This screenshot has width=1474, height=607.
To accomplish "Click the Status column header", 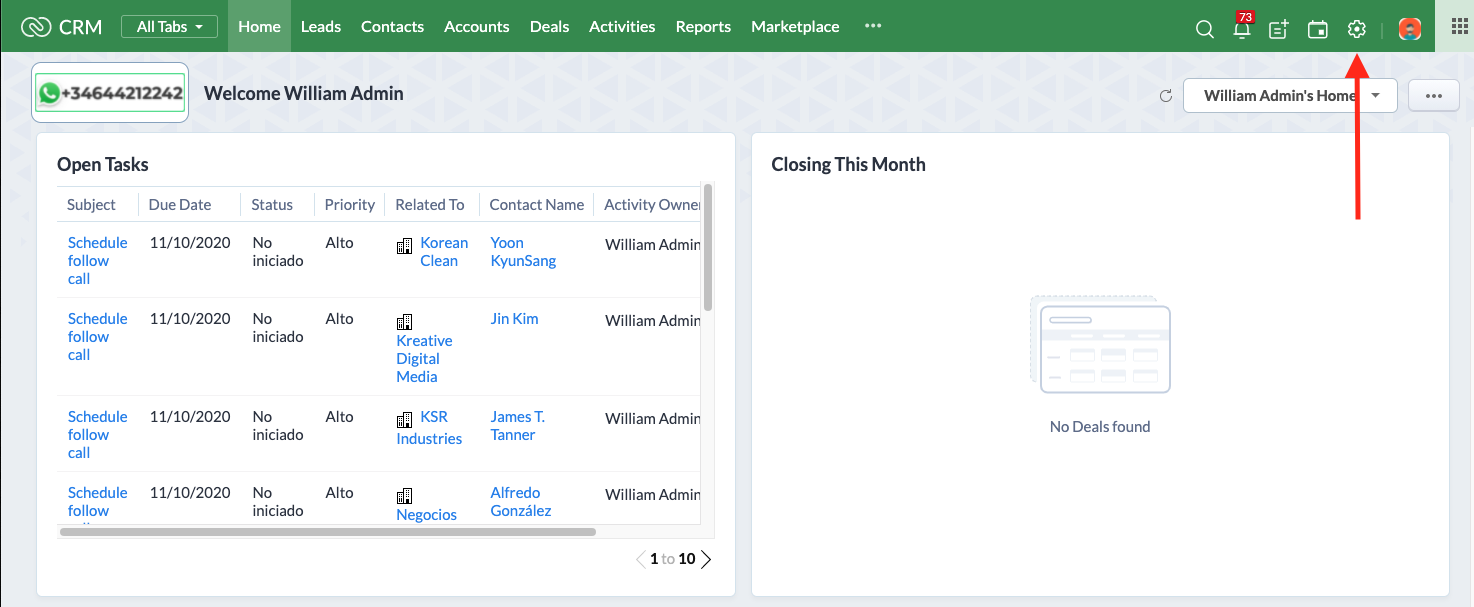I will [x=272, y=205].
